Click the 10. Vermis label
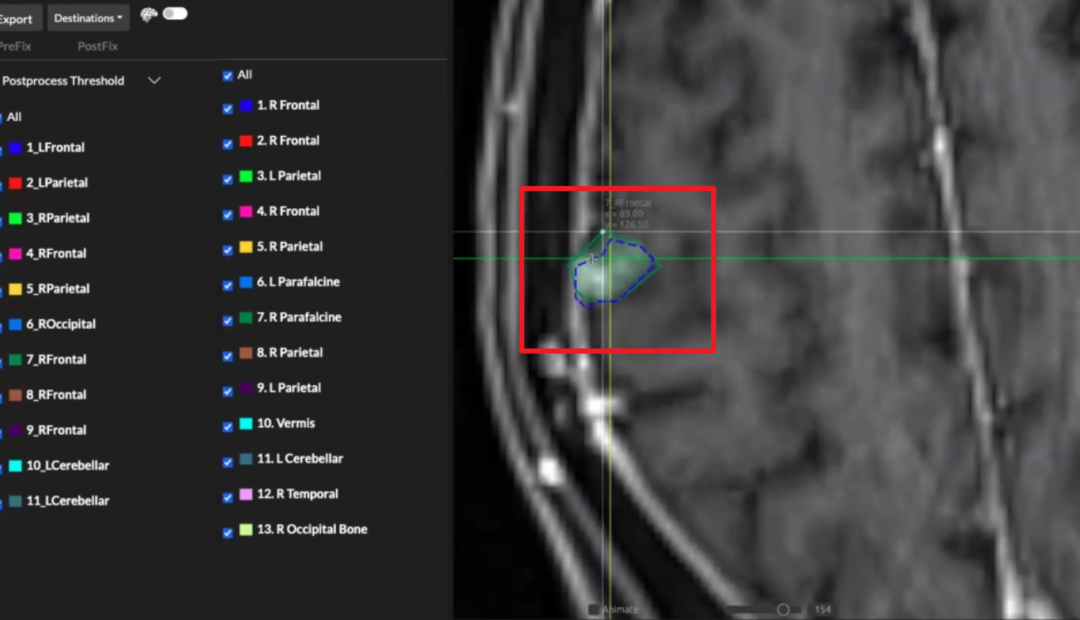1080x620 pixels. click(x=286, y=423)
